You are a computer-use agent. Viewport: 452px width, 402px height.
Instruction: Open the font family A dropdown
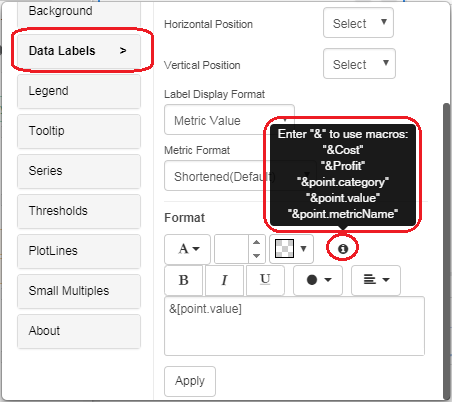click(187, 249)
